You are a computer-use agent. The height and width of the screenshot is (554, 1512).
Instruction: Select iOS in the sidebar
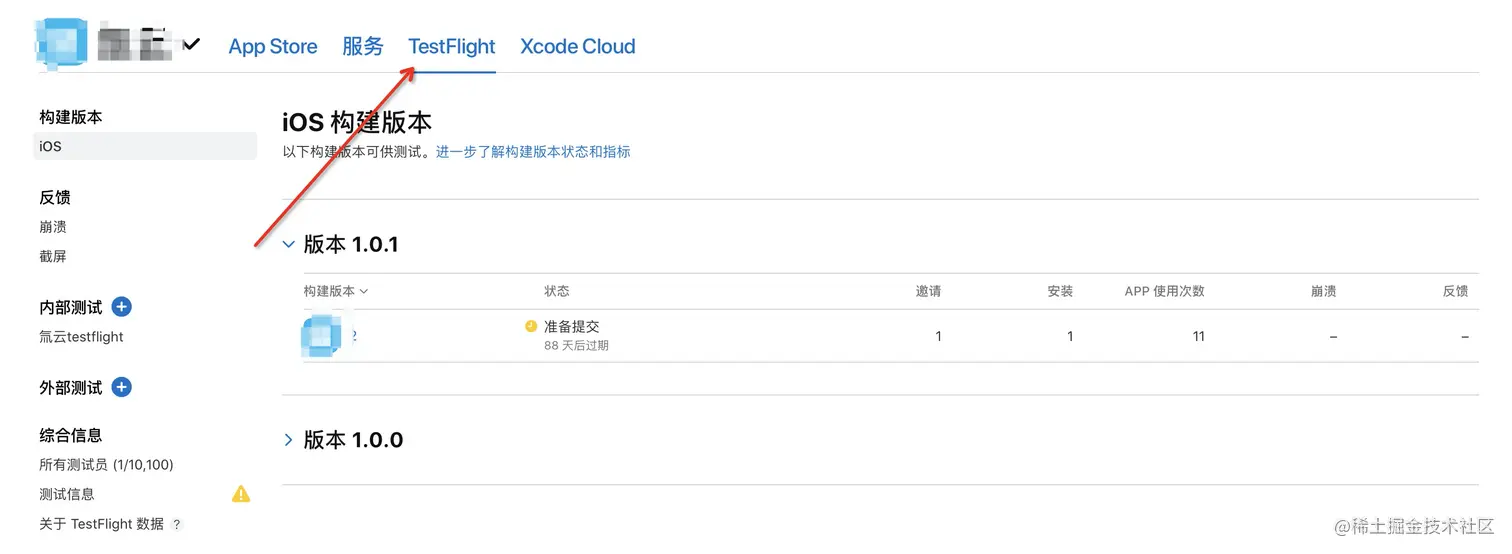51,146
